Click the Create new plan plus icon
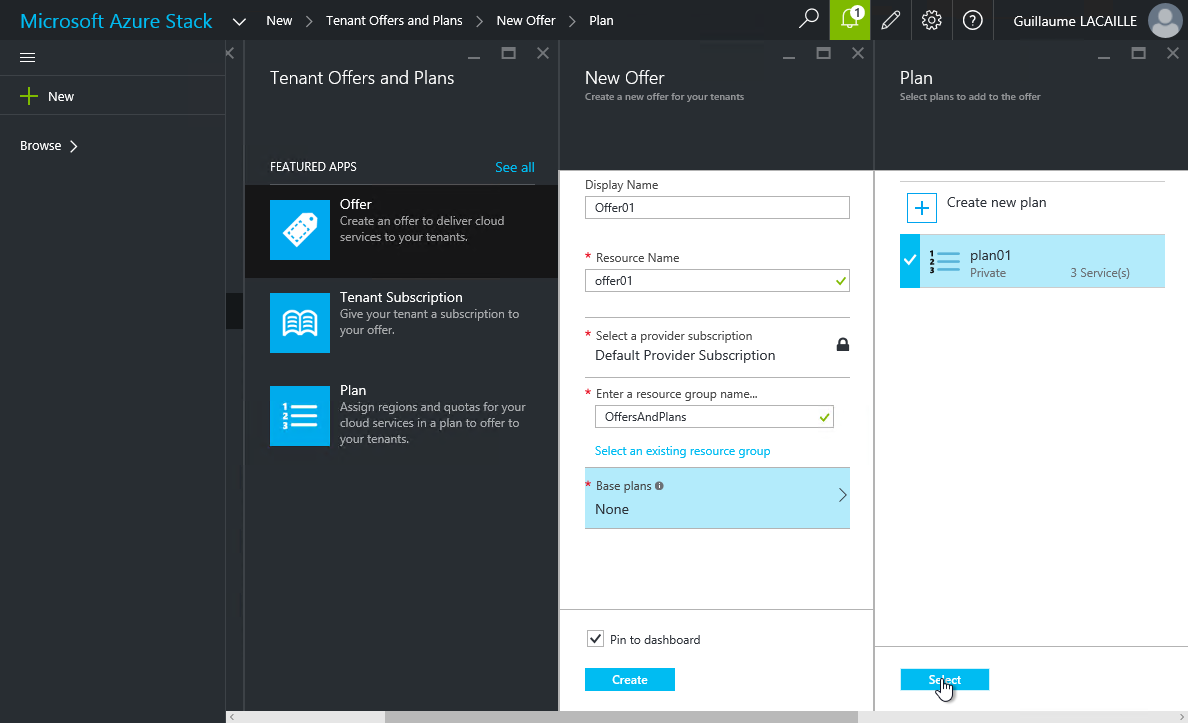Viewport: 1188px width, 723px height. click(921, 208)
